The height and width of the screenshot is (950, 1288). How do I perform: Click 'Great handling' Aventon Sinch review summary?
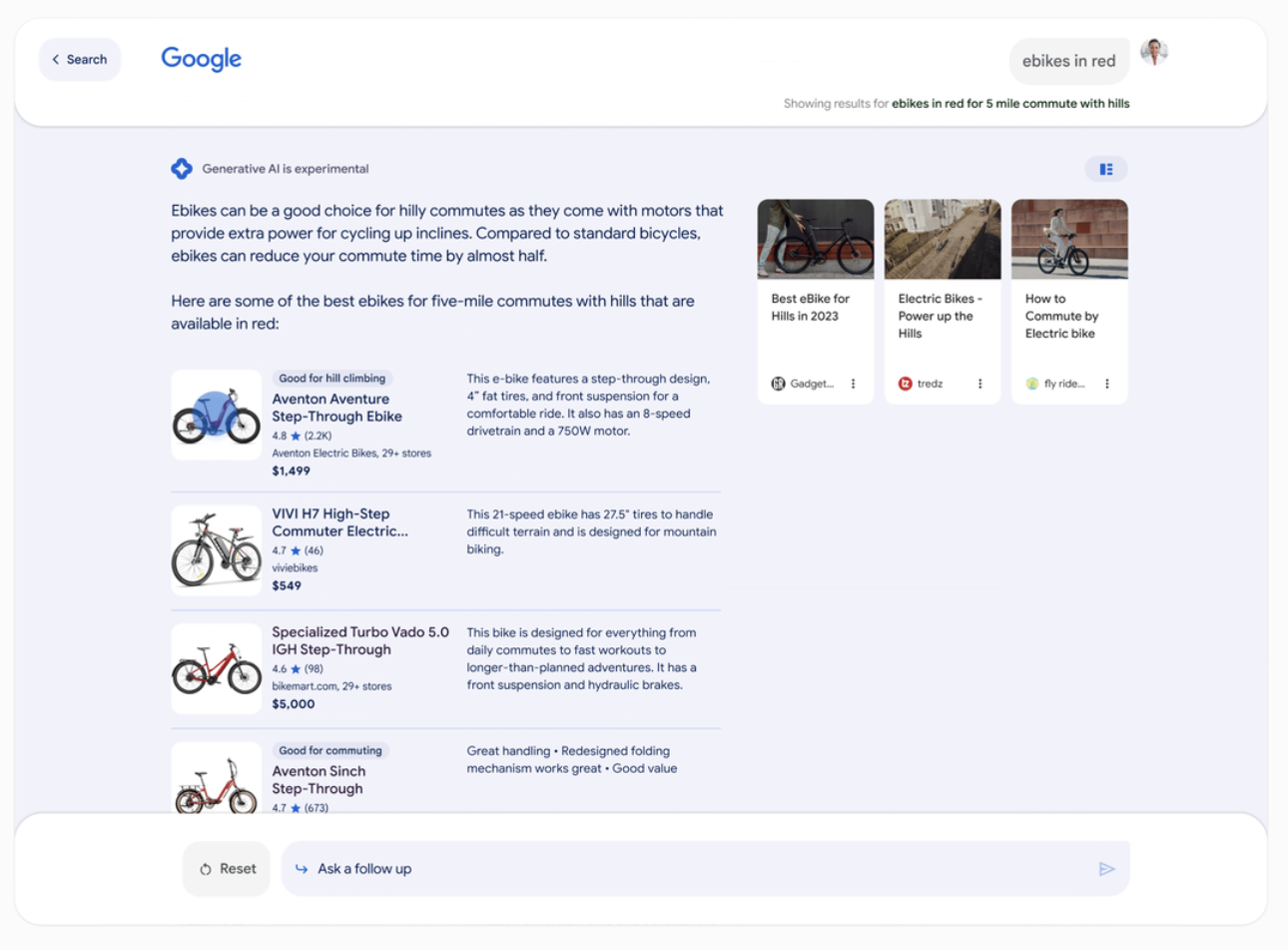coord(572,759)
